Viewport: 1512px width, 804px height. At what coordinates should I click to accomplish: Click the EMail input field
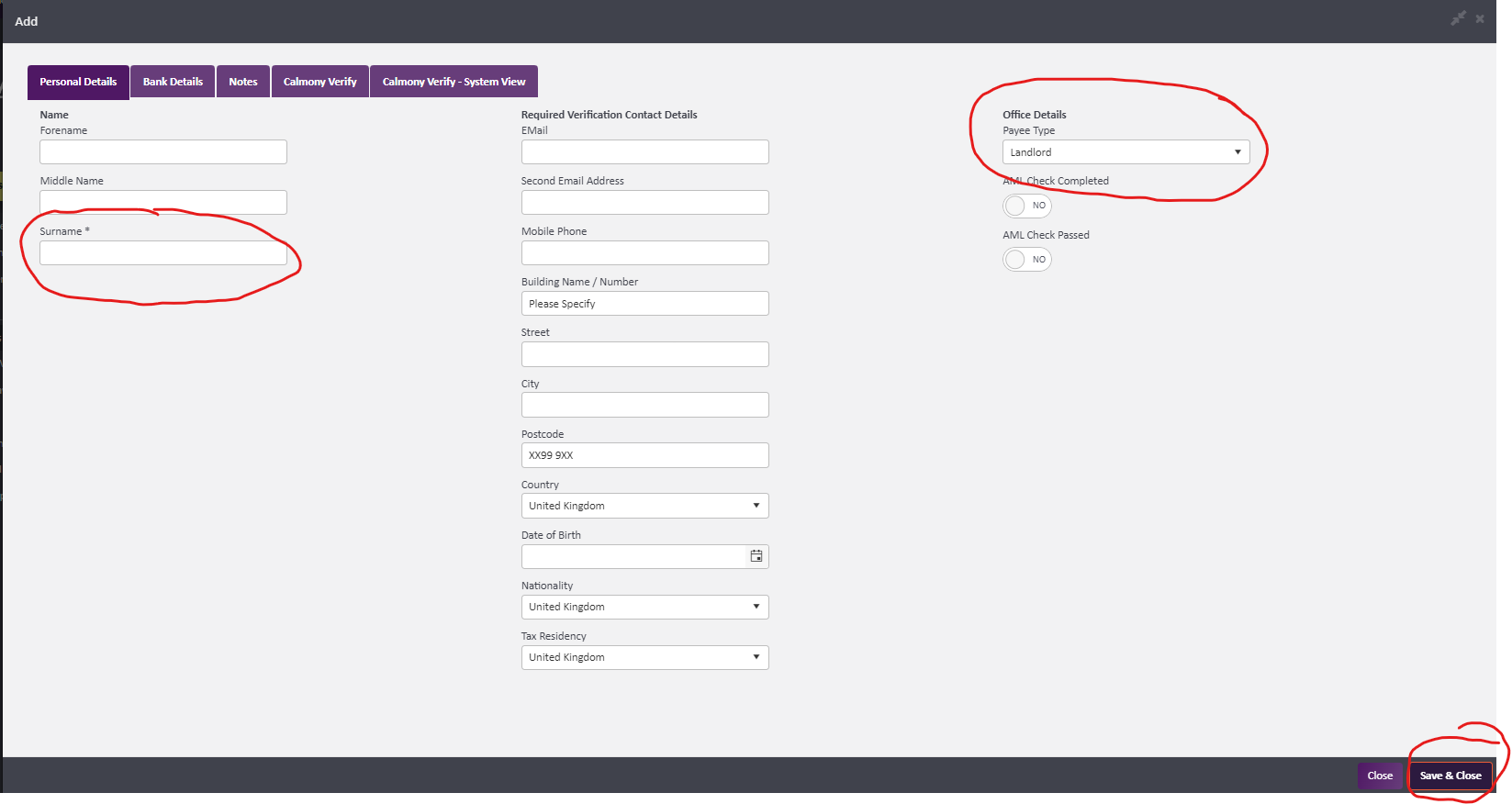pos(644,152)
